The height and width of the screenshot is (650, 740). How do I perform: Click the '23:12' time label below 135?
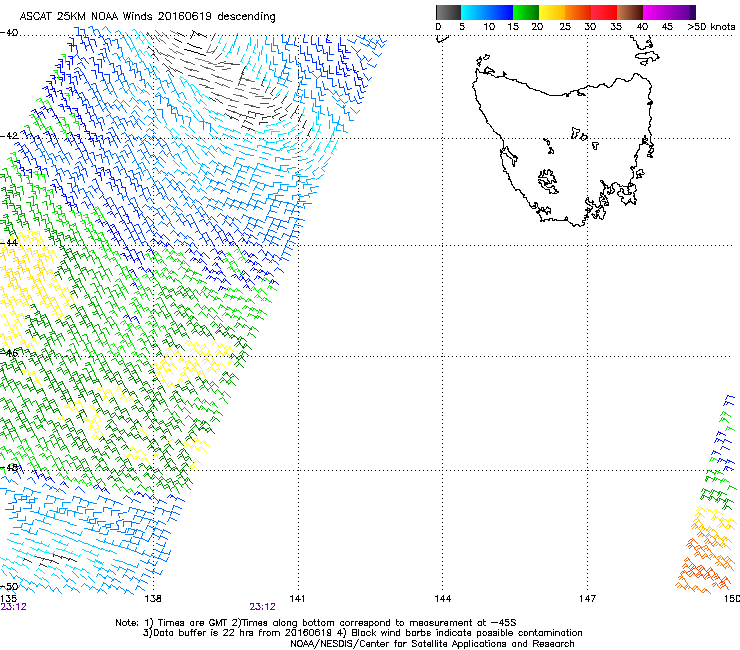pos(13,607)
